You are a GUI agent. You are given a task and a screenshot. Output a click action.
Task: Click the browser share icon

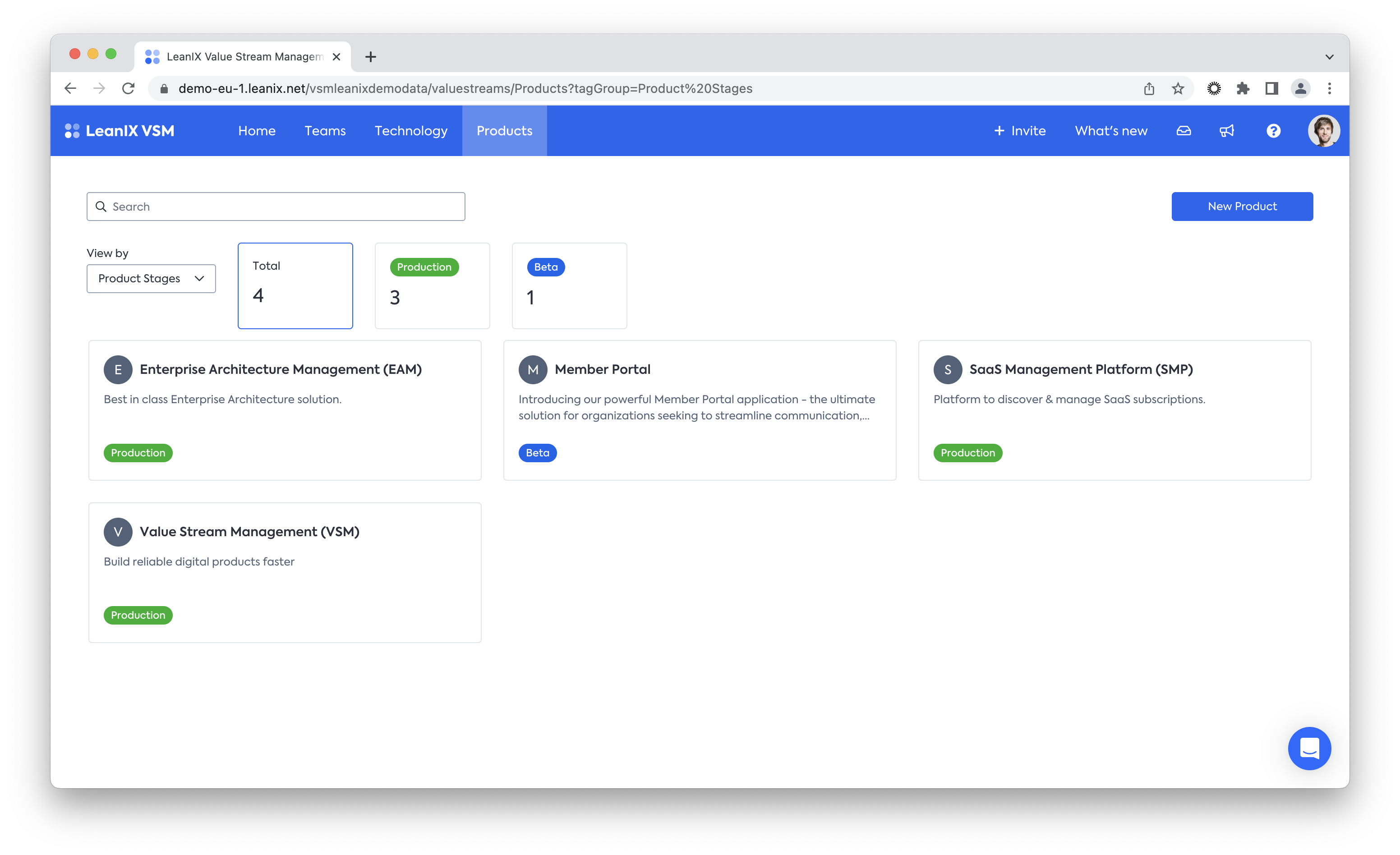(1149, 89)
